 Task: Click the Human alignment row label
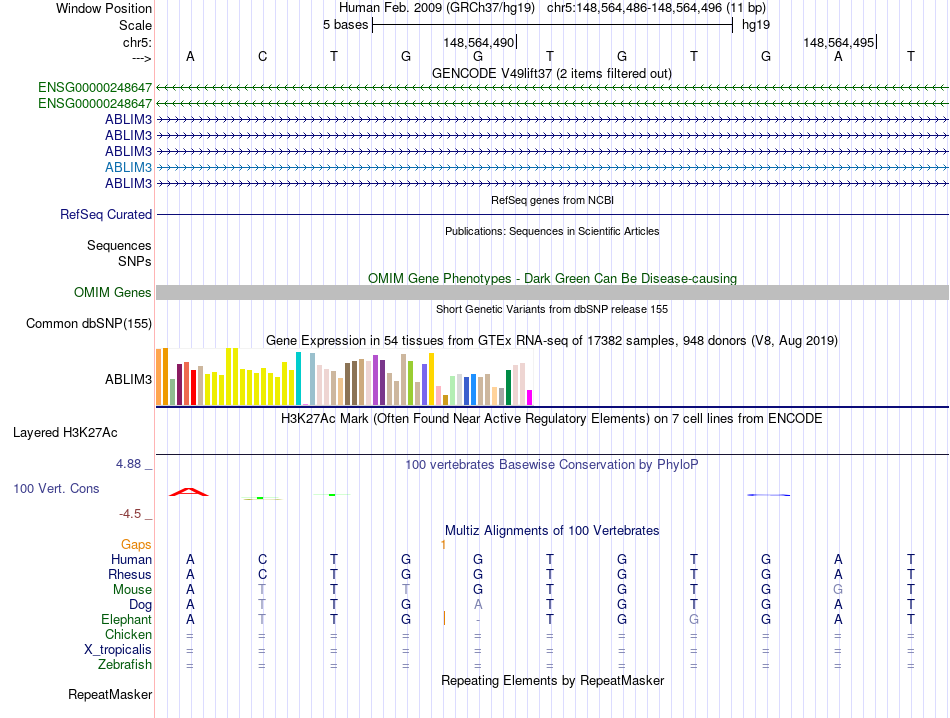point(131,559)
